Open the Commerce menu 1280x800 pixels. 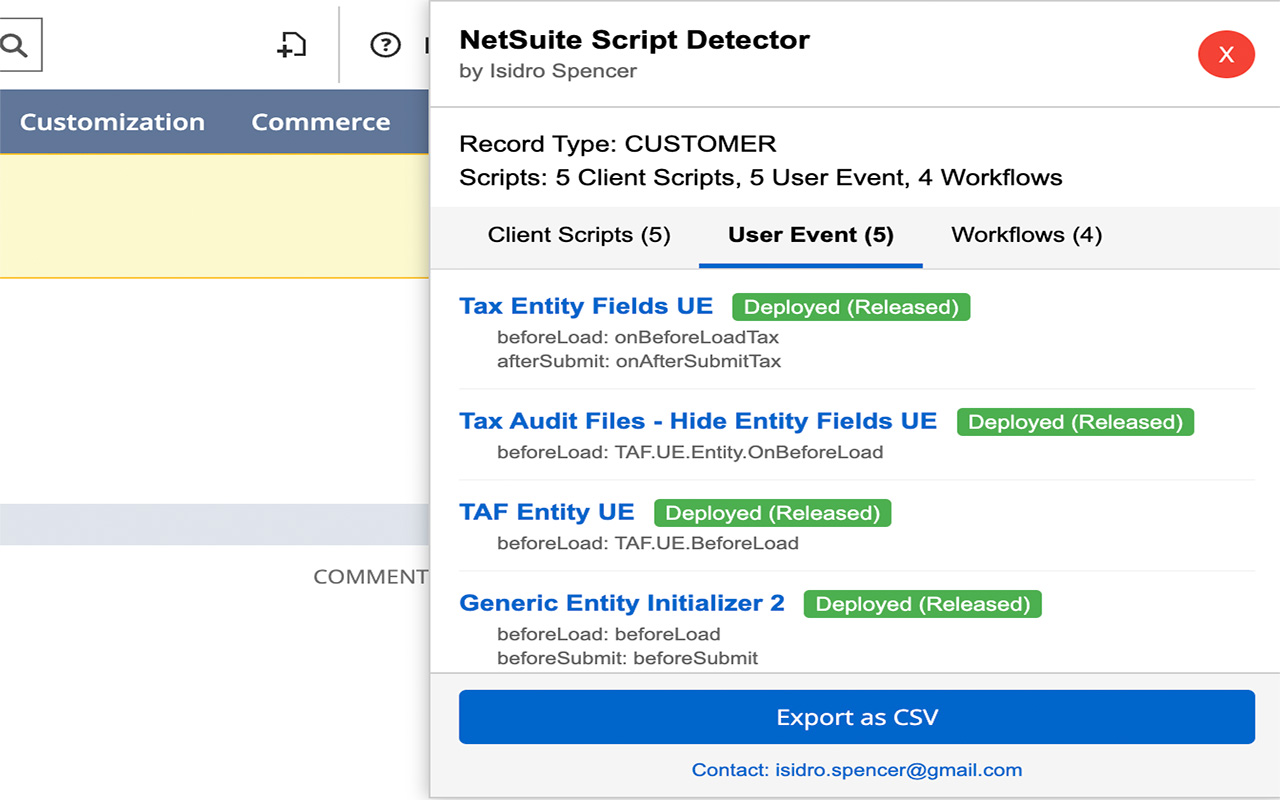pos(321,122)
